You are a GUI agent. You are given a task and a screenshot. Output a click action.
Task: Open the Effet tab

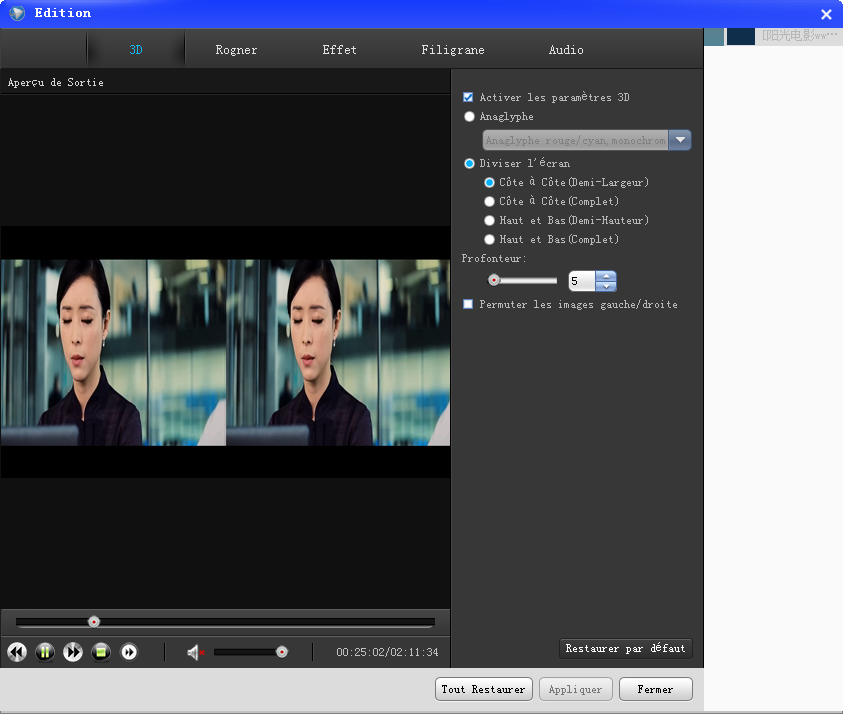tap(339, 49)
